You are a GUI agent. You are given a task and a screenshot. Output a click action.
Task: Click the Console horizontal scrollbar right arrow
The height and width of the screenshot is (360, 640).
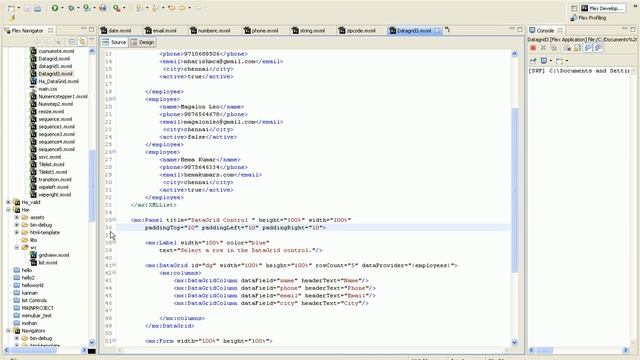click(625, 350)
